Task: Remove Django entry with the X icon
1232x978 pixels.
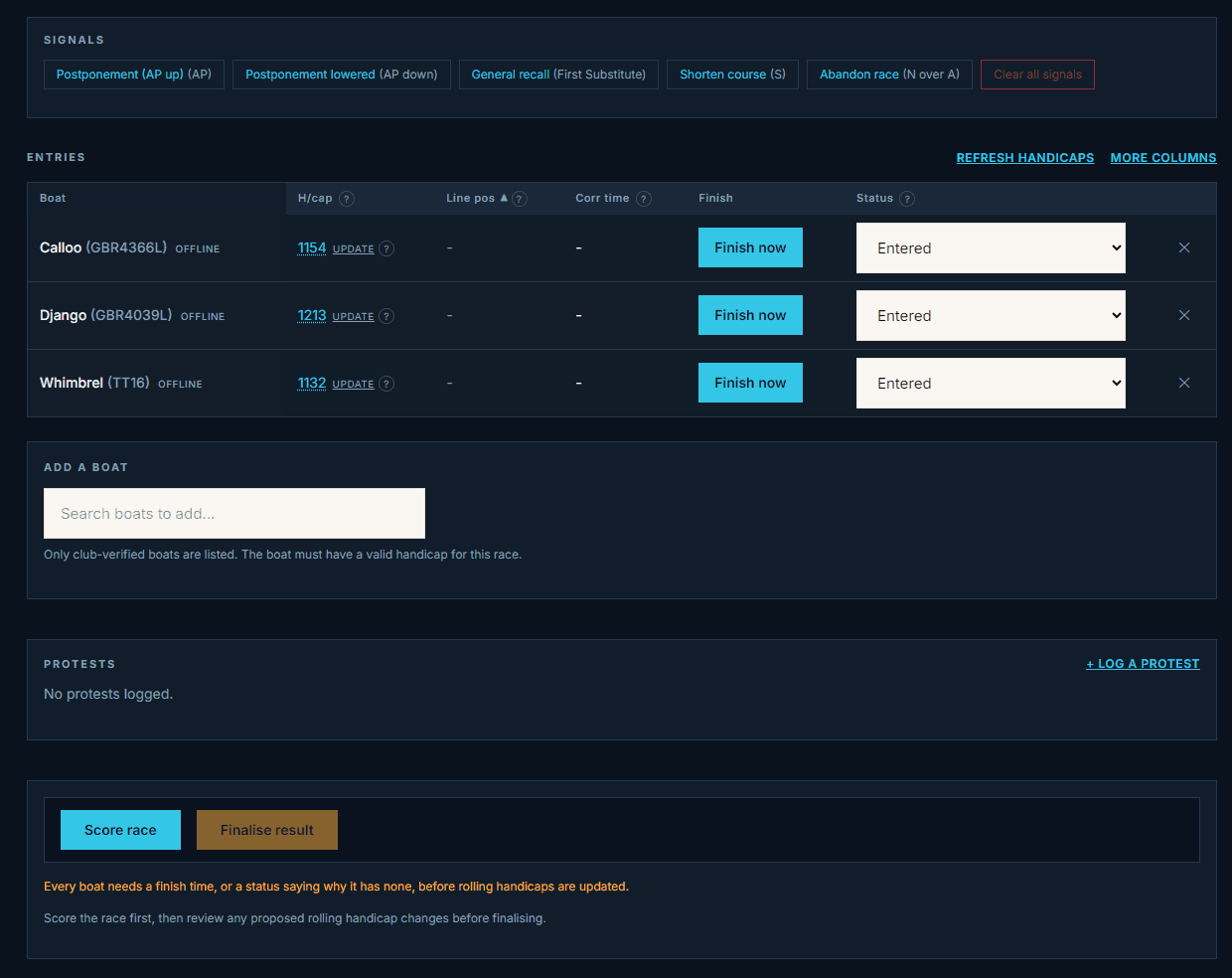Action: 1184,315
